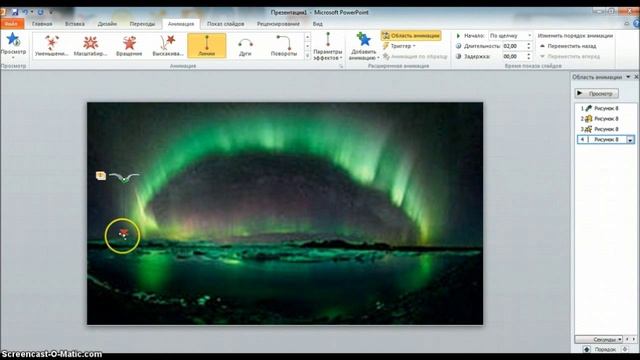Click the Undo icon in quick access toolbar
Viewport: 640px width, 360px height.
click(x=25, y=12)
